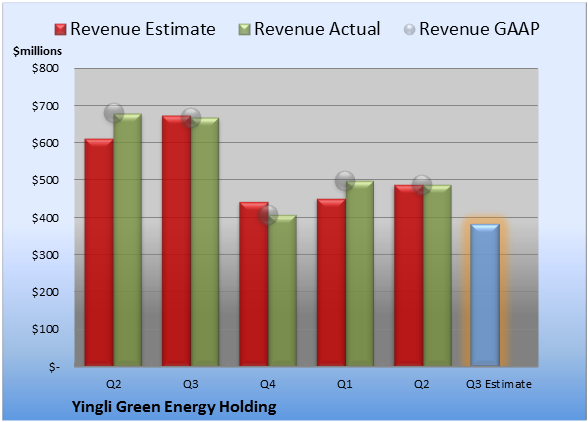Viewport: 588px width, 422px height.
Task: Click the '$300' axis value
Action: click(45, 255)
